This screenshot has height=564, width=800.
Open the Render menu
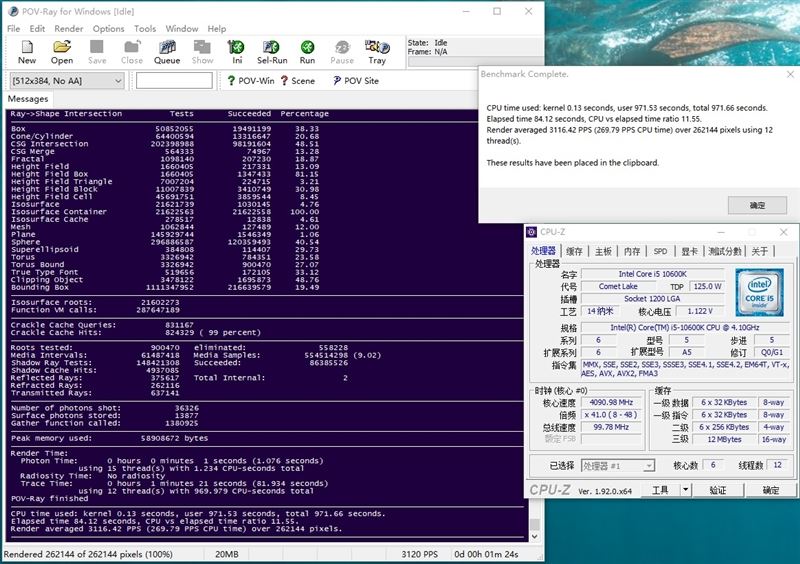(x=69, y=29)
